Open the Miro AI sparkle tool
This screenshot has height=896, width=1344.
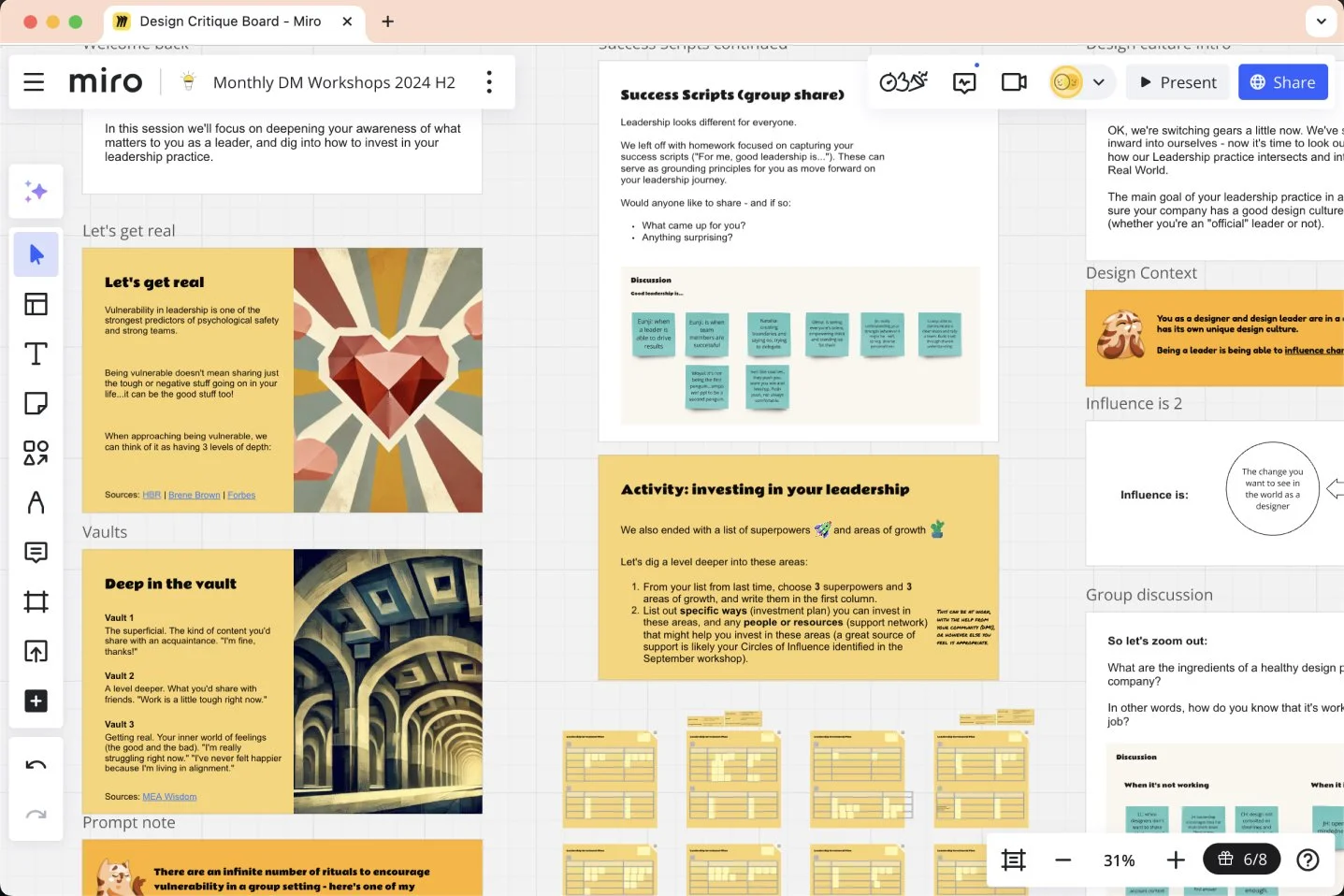(36, 192)
